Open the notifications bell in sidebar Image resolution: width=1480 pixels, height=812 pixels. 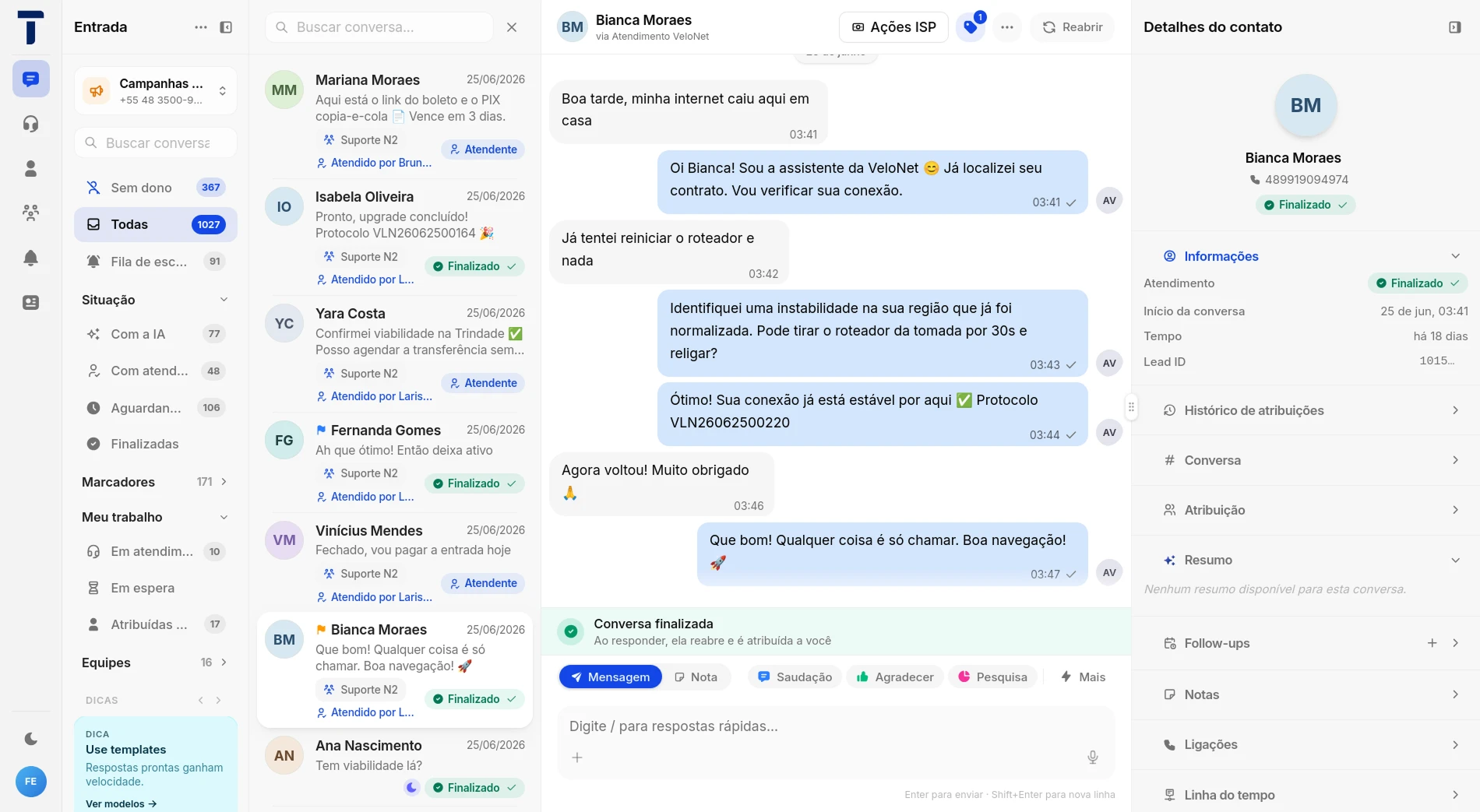point(30,258)
